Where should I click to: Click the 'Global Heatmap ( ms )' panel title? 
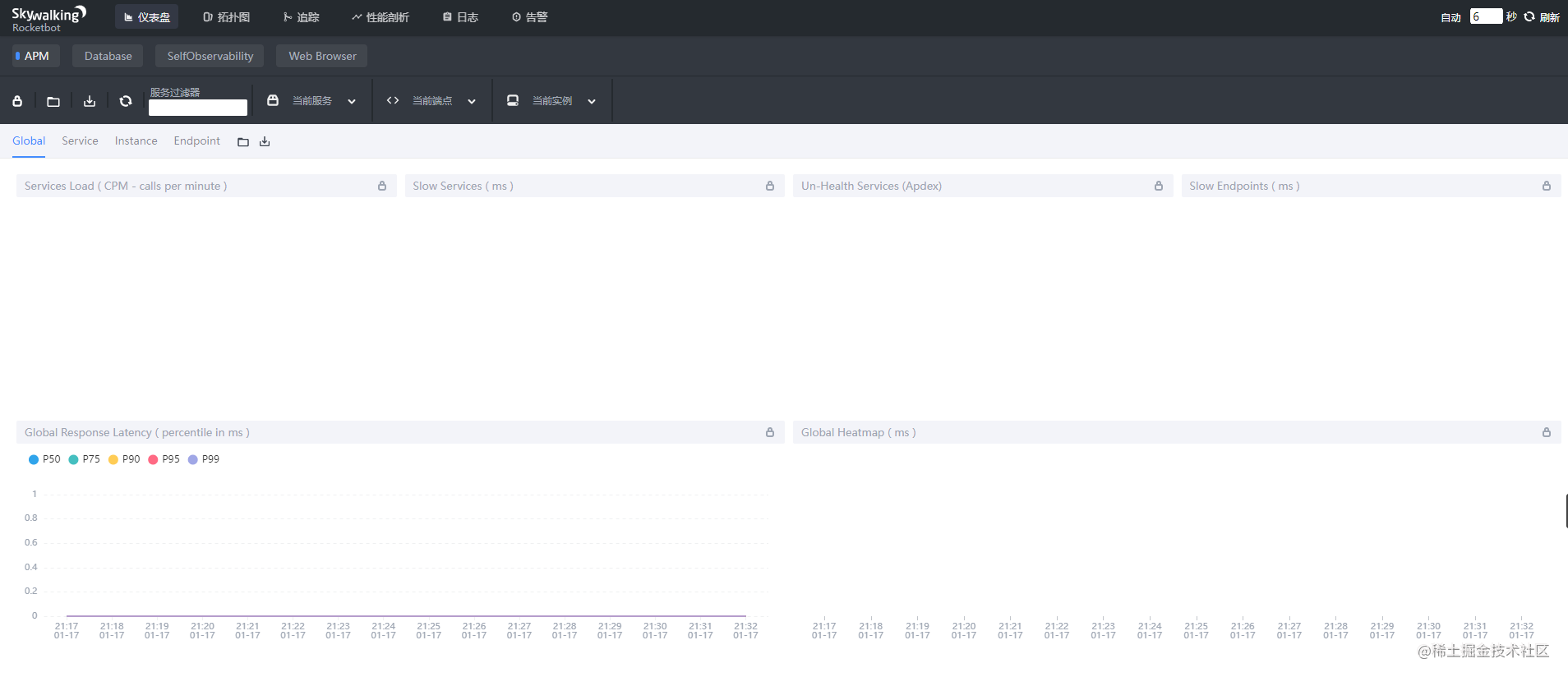point(858,432)
